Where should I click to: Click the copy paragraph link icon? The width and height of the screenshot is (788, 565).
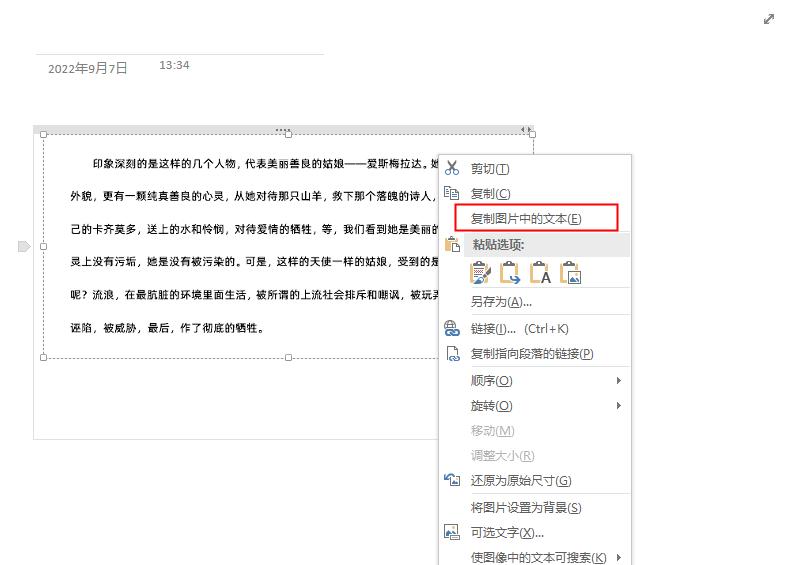[x=453, y=353]
